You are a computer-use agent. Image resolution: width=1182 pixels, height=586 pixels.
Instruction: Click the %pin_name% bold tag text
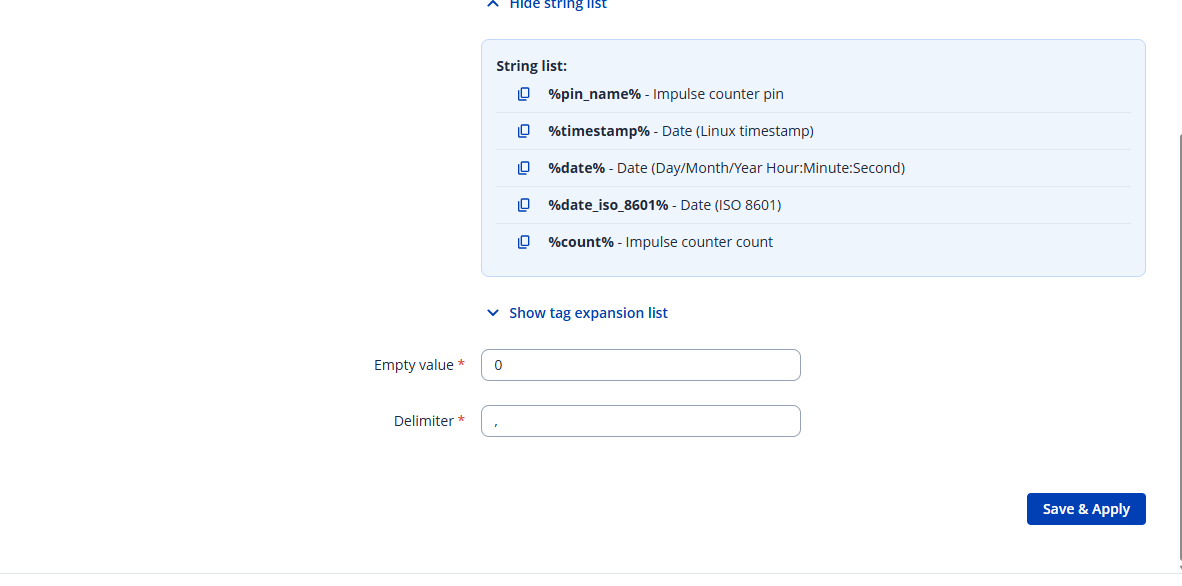(x=594, y=94)
